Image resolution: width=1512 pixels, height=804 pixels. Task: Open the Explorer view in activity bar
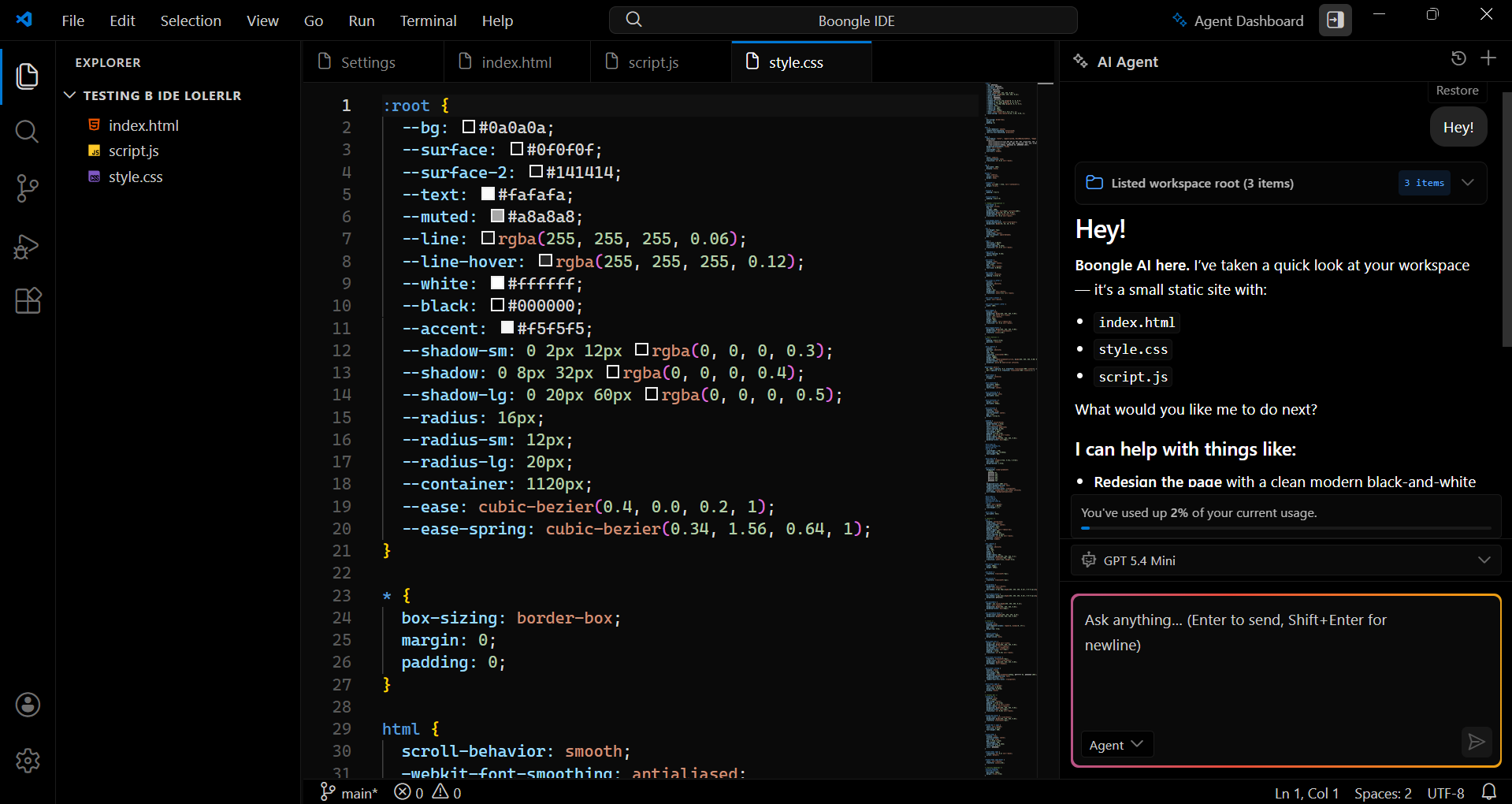point(28,76)
